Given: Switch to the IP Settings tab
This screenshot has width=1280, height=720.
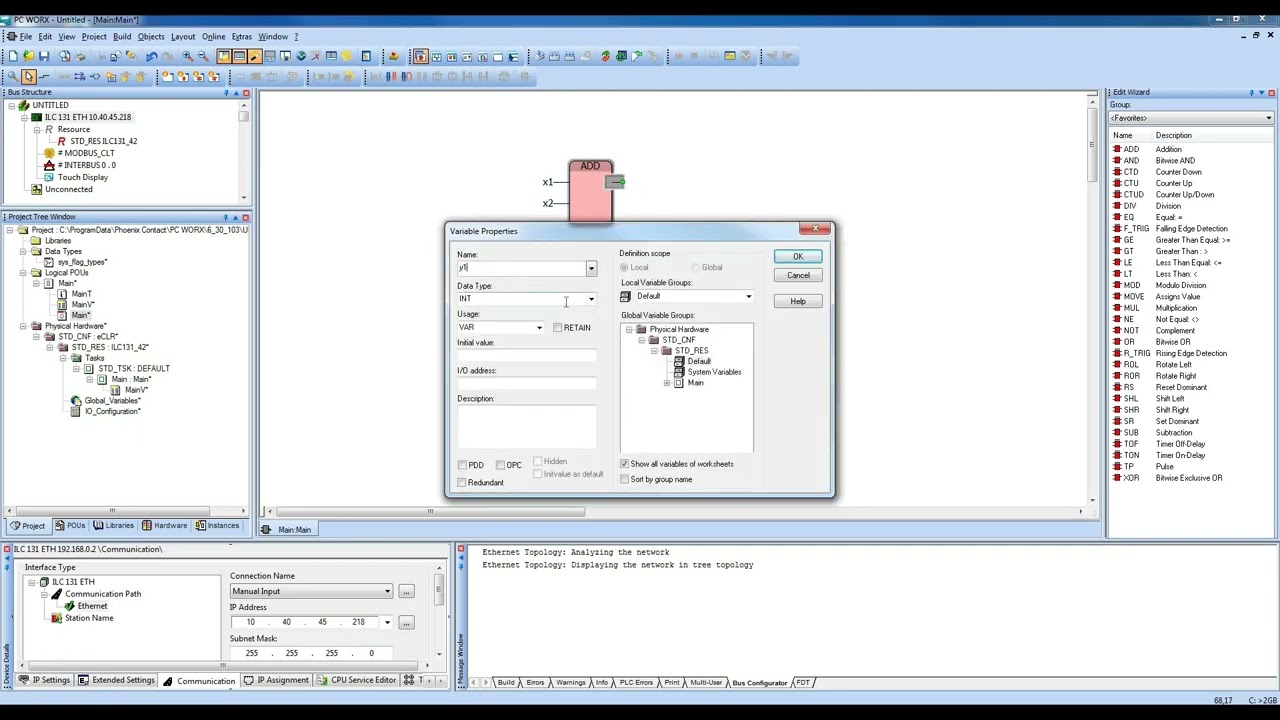Looking at the screenshot, I should point(44,681).
